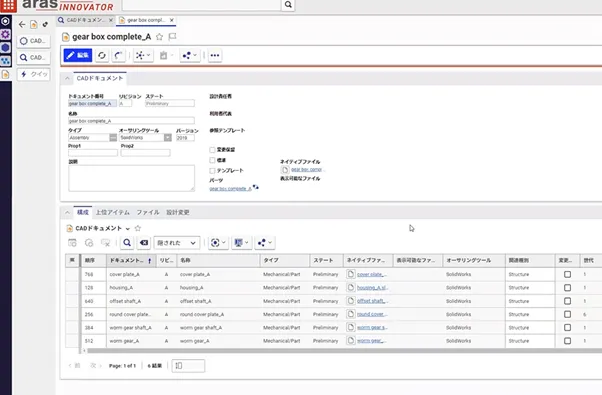
Task: Open the blue hexagon icon in left sidebar
Action: coord(5,48)
